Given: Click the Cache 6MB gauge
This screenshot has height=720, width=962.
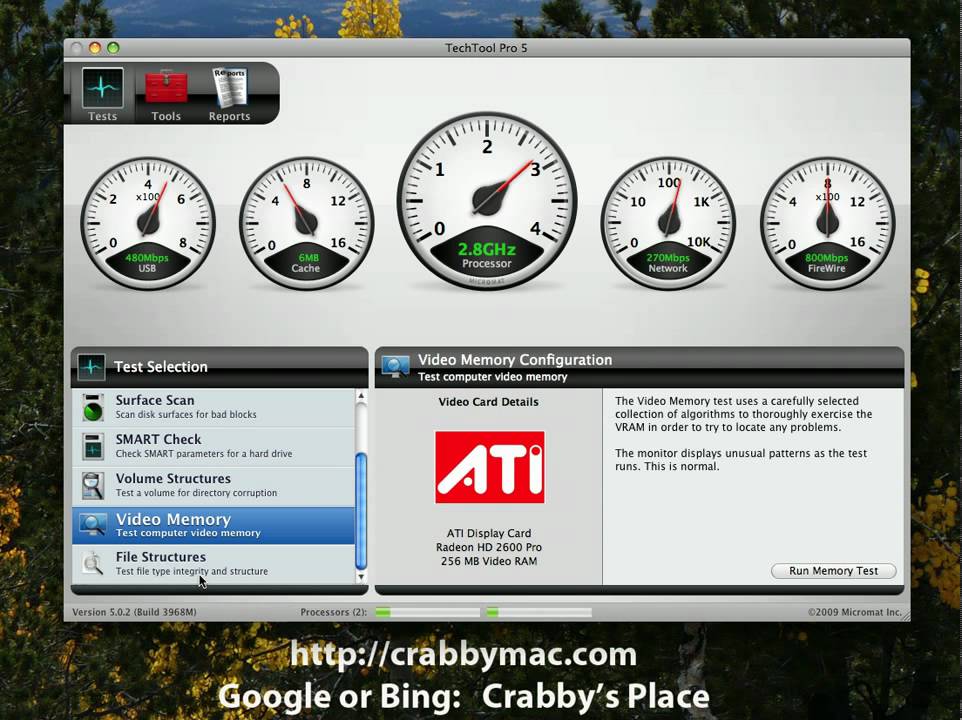Looking at the screenshot, I should (306, 223).
